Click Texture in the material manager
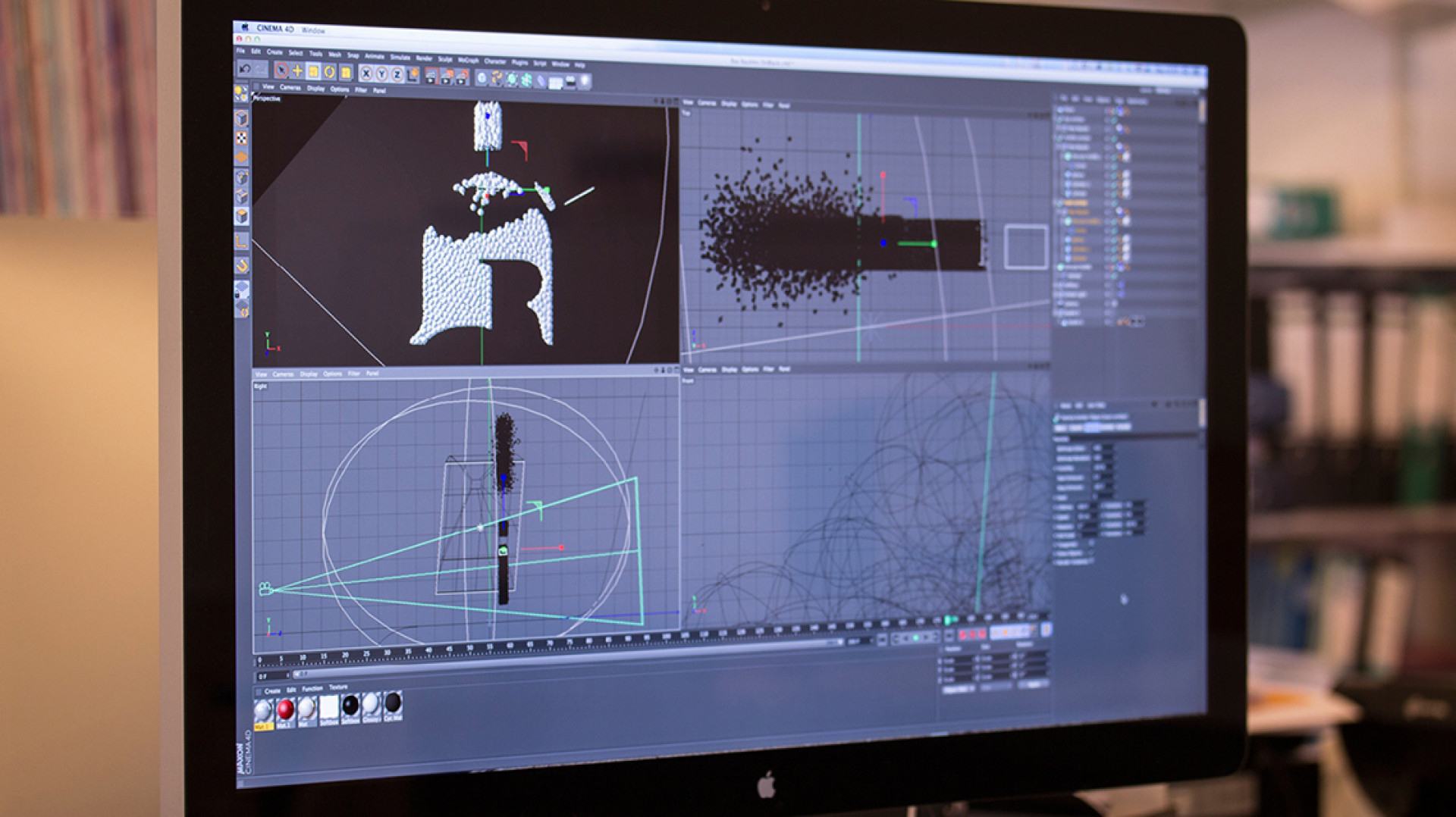 pos(338,687)
